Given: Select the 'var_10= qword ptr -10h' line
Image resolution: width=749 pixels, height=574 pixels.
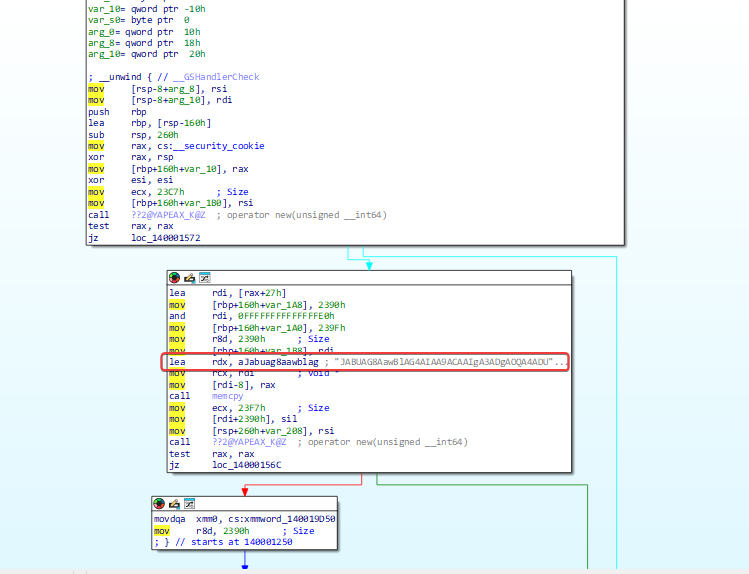Looking at the screenshot, I should 147,9.
